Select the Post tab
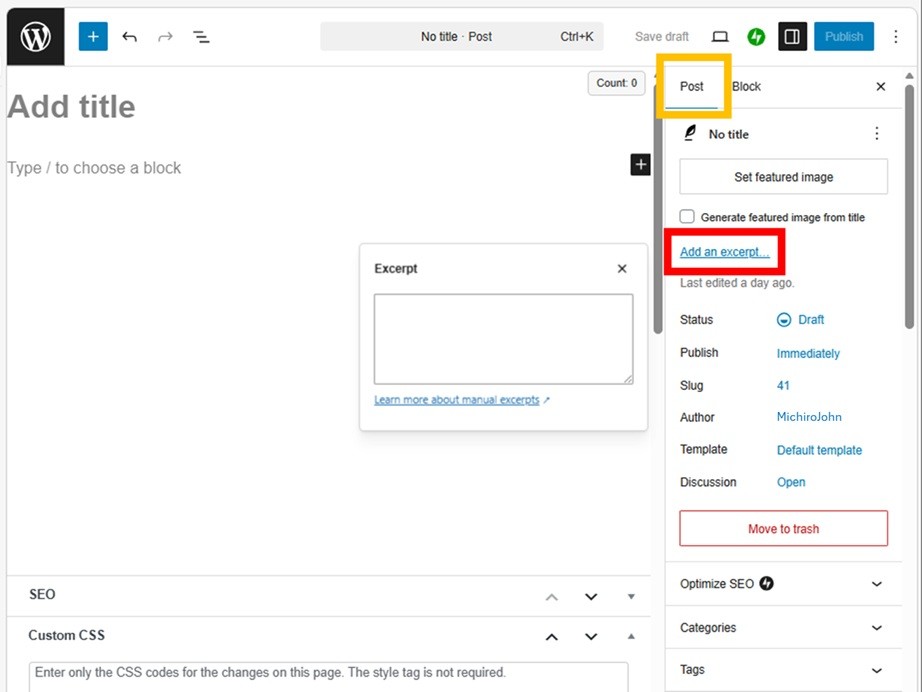This screenshot has width=922, height=692. coord(692,87)
